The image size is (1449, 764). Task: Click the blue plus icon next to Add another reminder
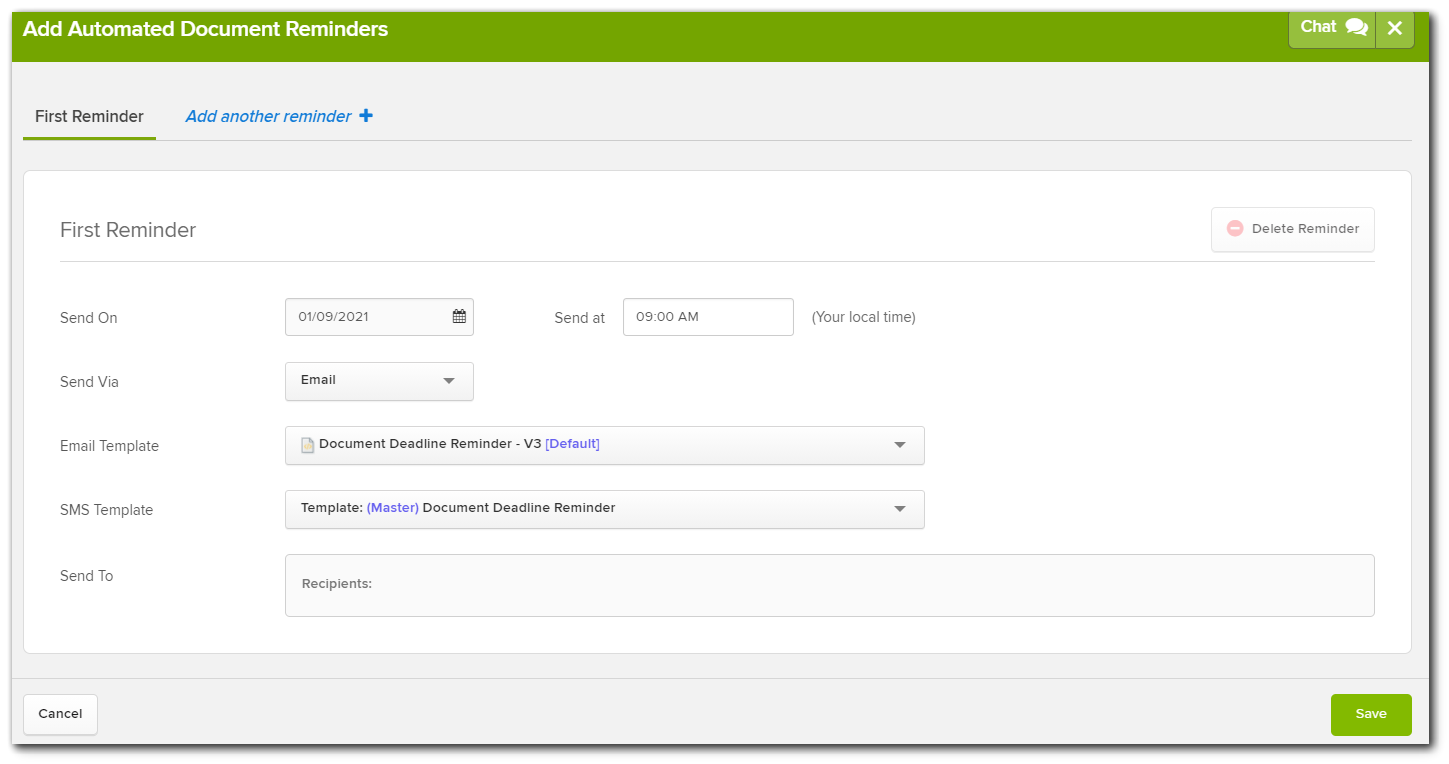[x=366, y=115]
